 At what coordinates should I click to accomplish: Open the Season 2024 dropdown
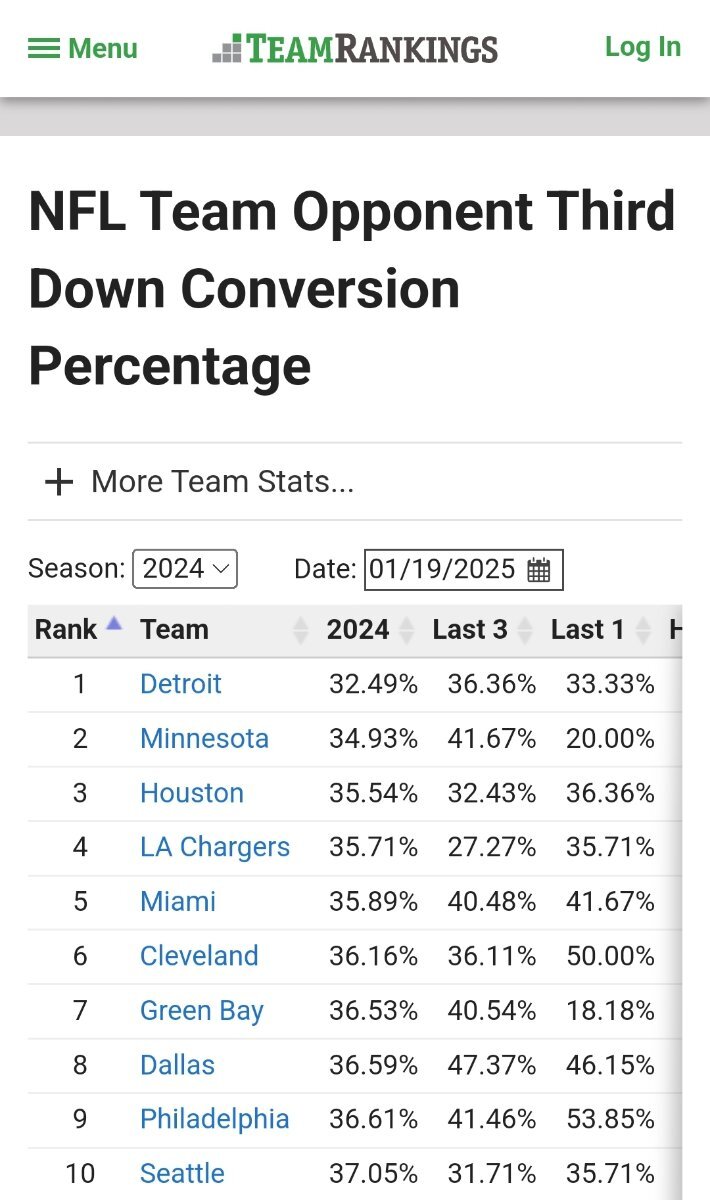(185, 569)
